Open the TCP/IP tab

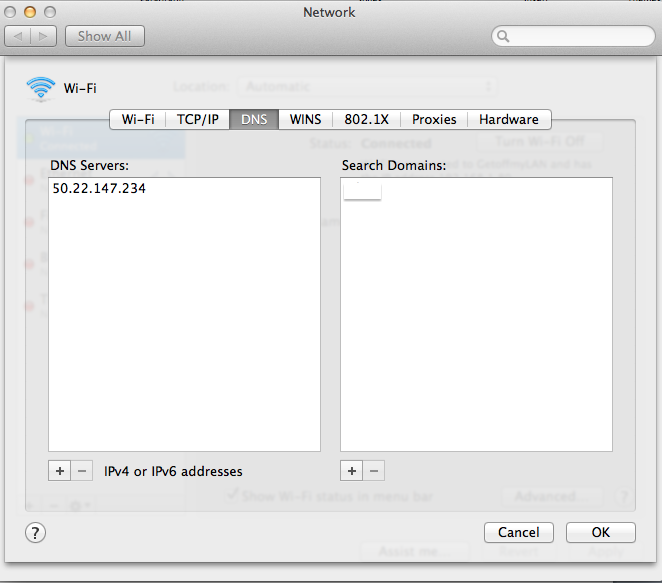pos(198,119)
